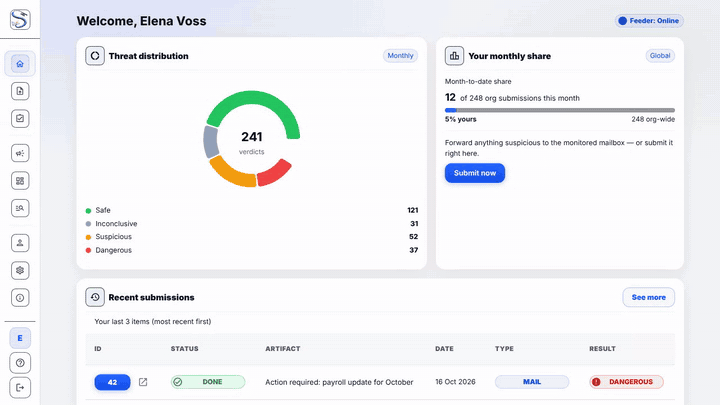
Task: Click the Global filter pill
Action: click(660, 56)
